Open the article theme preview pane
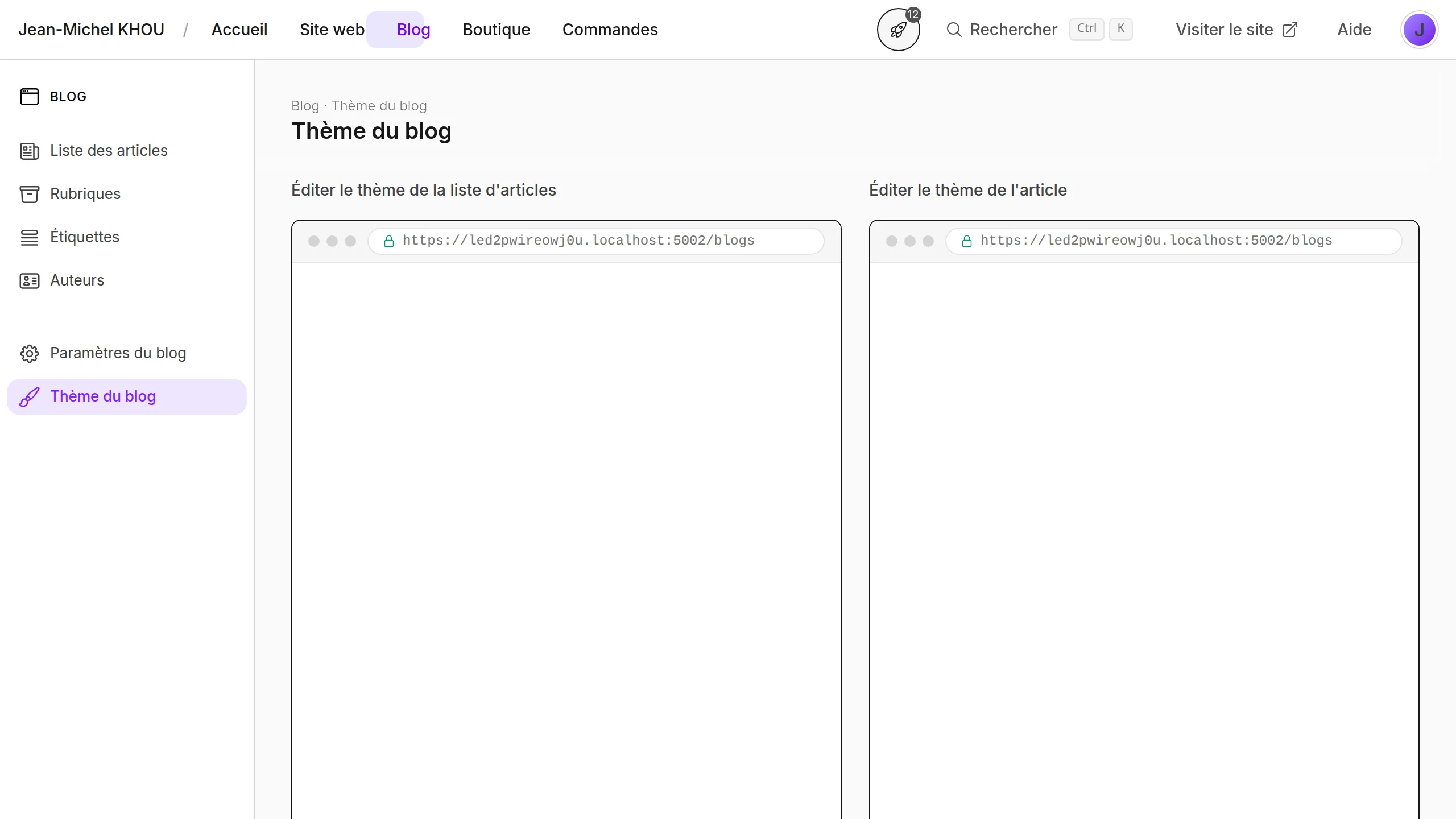This screenshot has width=1456, height=819. click(x=1144, y=512)
